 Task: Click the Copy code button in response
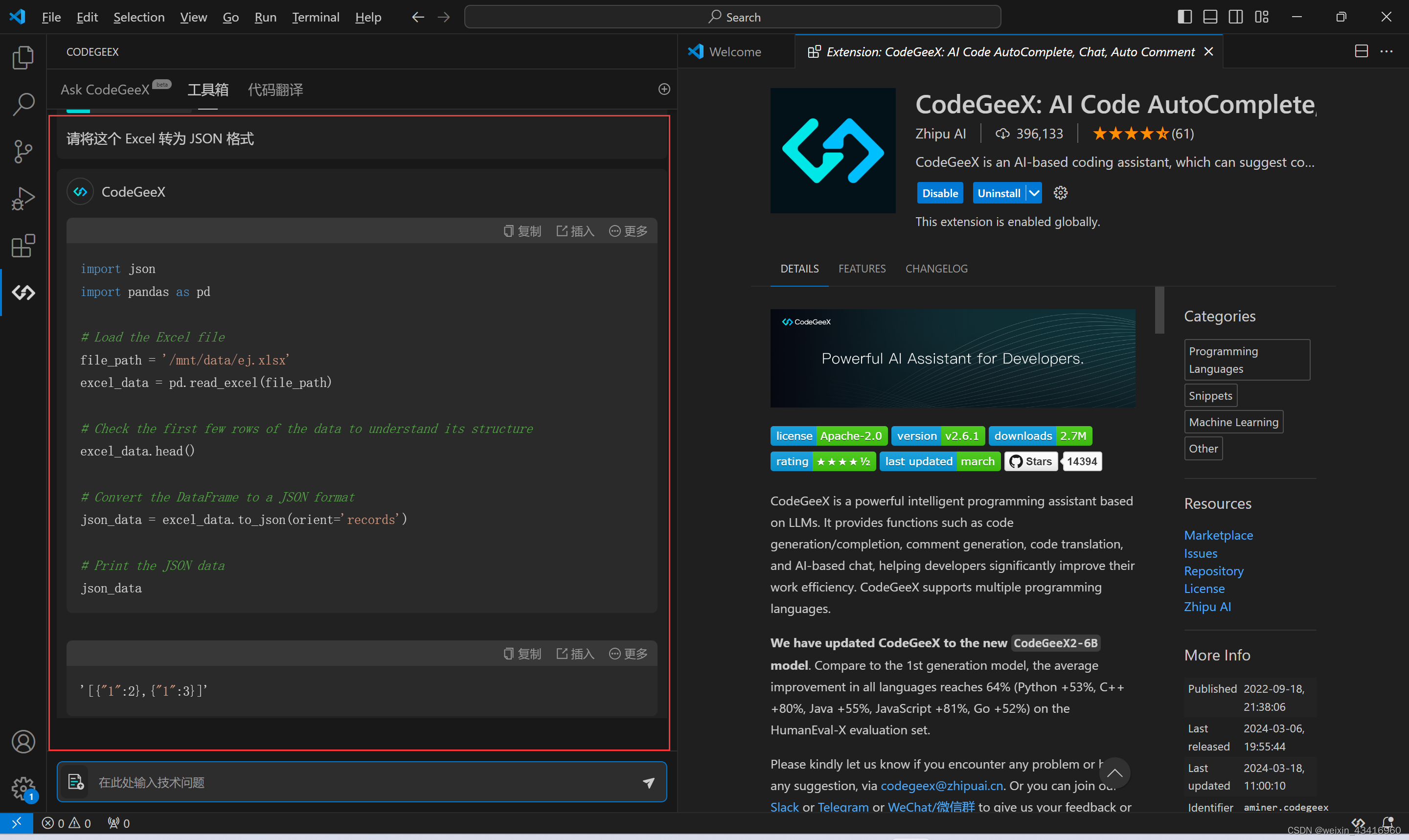(x=521, y=231)
